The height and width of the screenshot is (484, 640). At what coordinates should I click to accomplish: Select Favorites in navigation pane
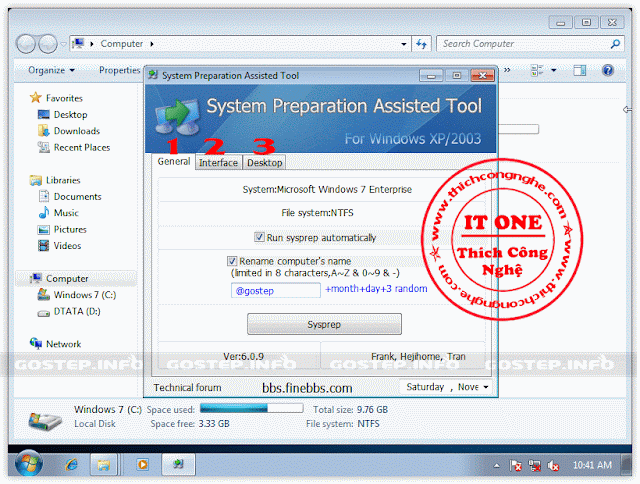pyautogui.click(x=64, y=98)
